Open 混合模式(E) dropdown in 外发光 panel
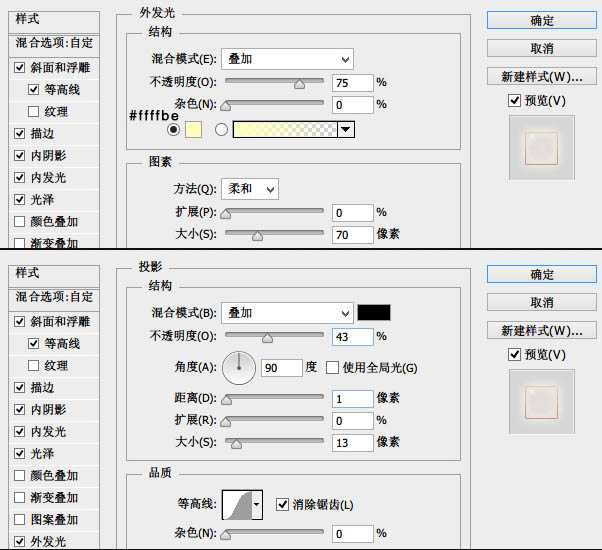 point(287,59)
